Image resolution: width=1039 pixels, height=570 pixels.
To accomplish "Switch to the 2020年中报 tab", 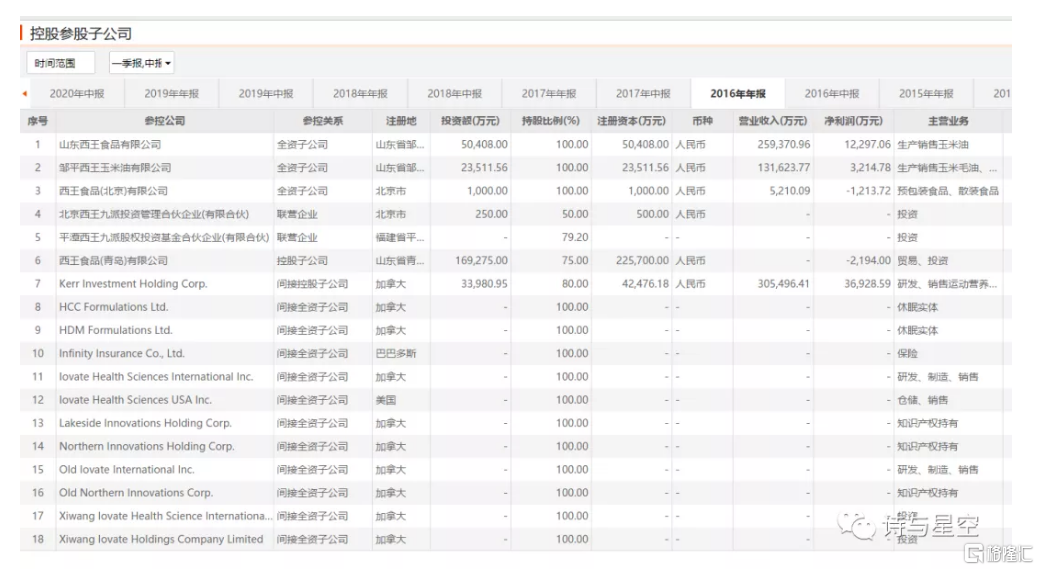I will 77,93.
